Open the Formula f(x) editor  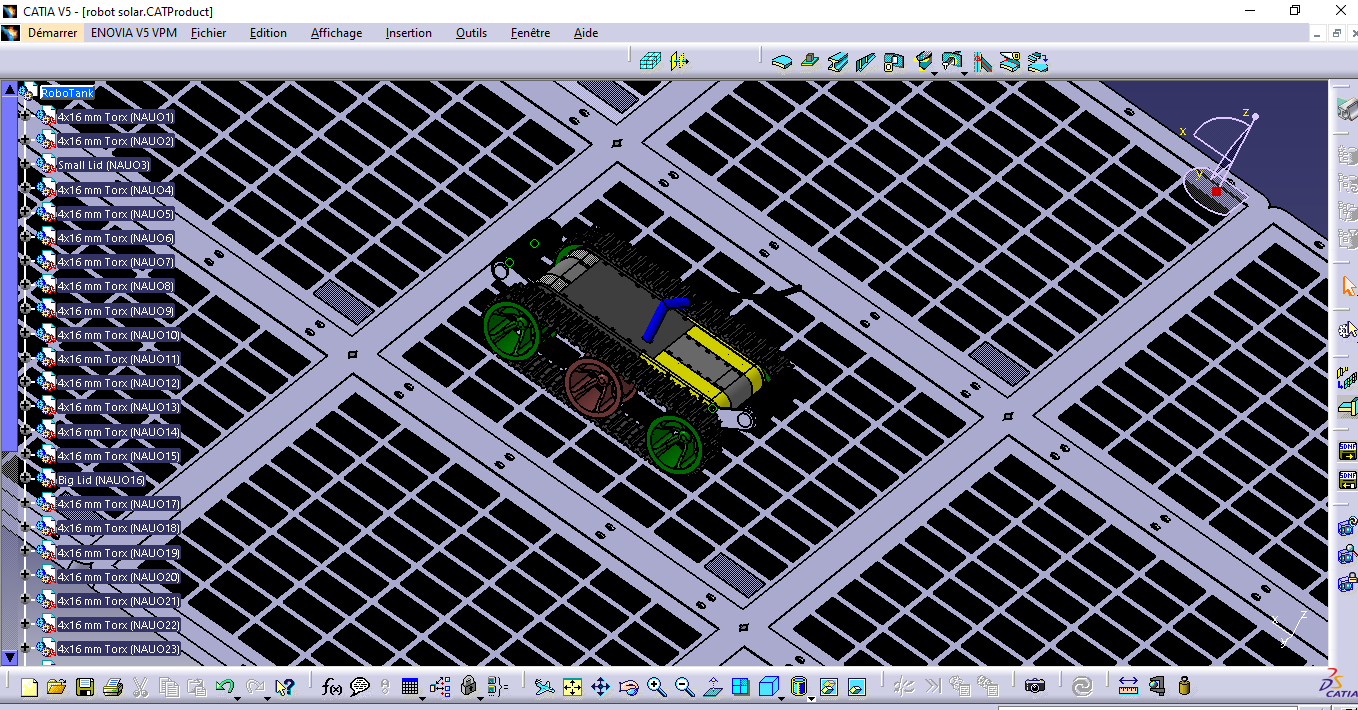tap(332, 687)
